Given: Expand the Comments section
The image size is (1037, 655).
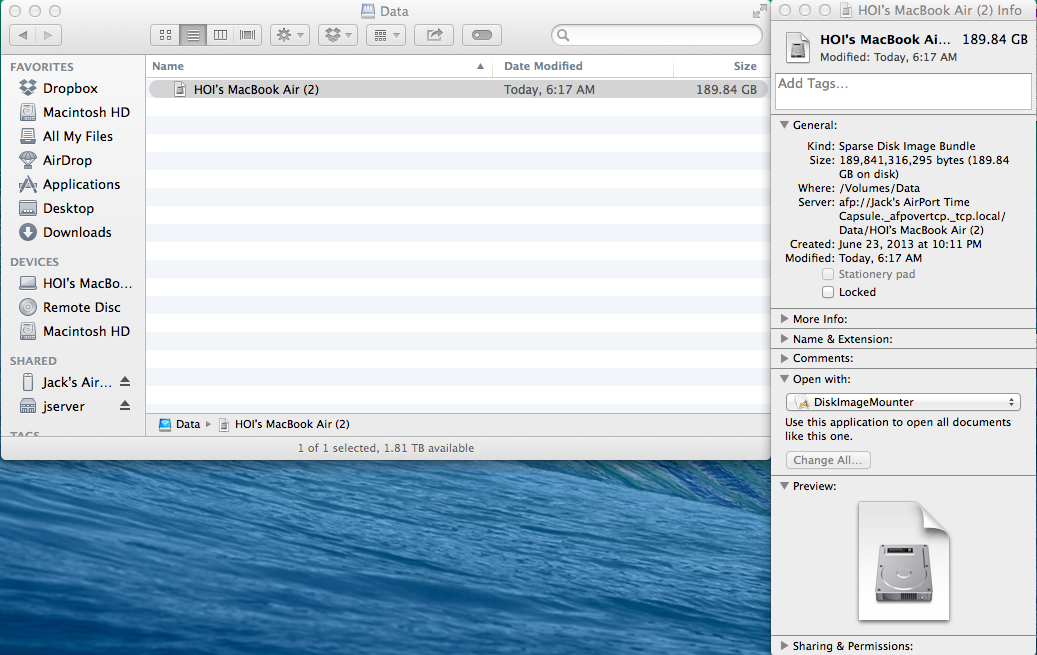Looking at the screenshot, I should click(784, 358).
